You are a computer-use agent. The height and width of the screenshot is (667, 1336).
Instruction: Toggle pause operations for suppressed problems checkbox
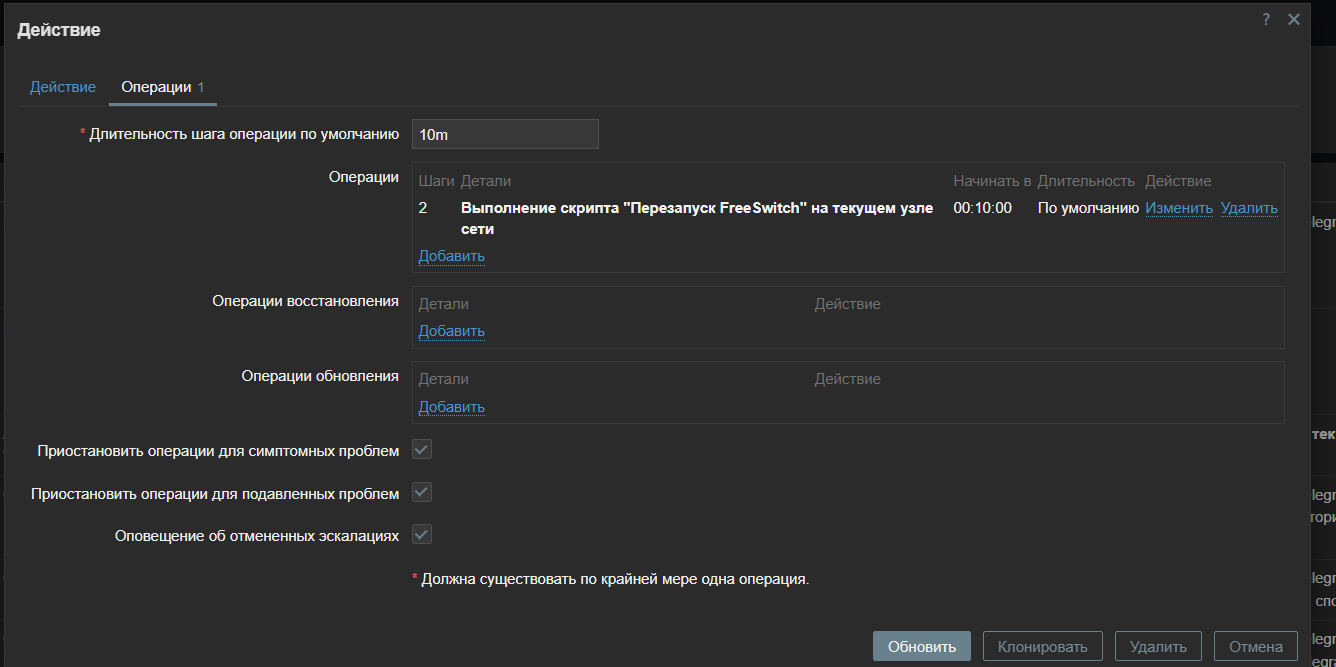pyautogui.click(x=422, y=493)
